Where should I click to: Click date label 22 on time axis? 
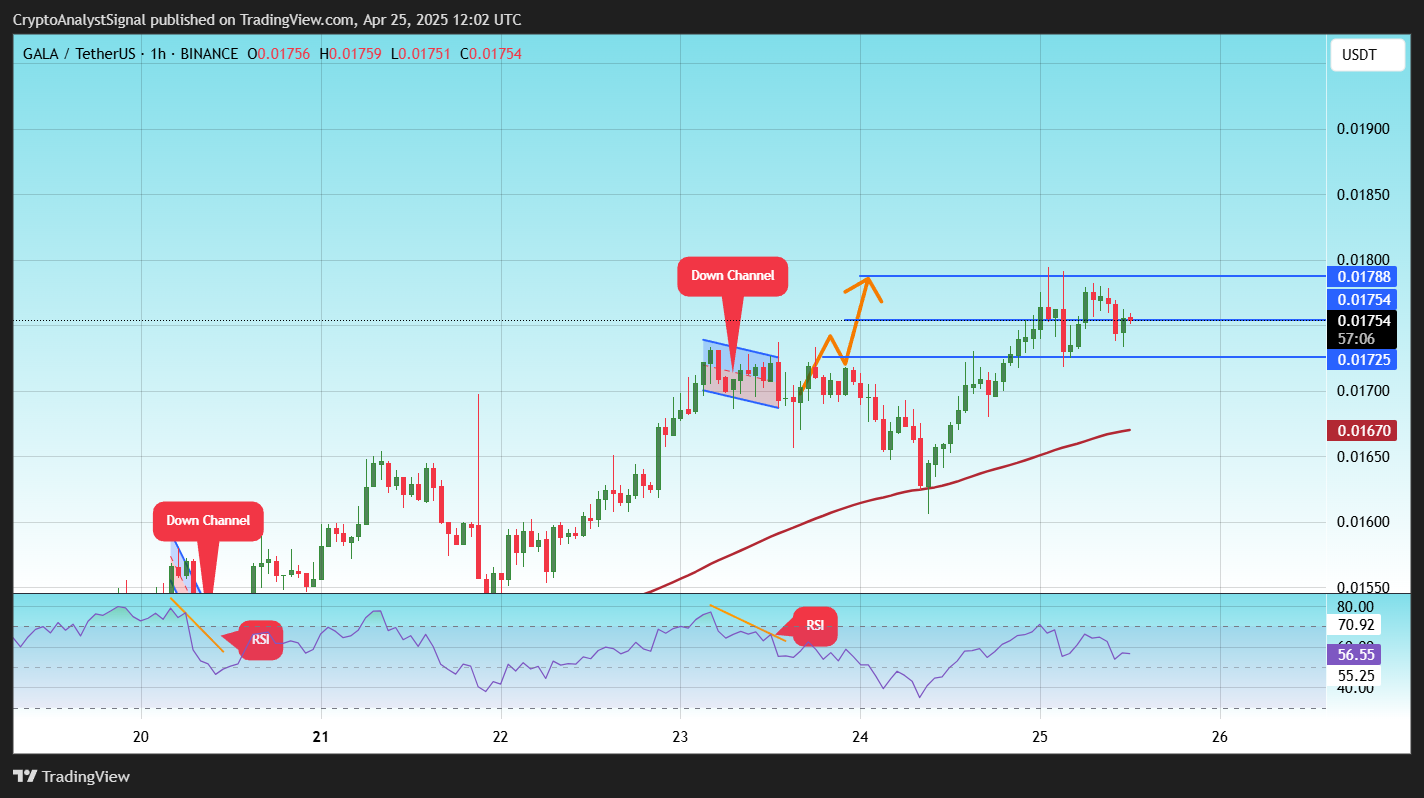point(500,737)
